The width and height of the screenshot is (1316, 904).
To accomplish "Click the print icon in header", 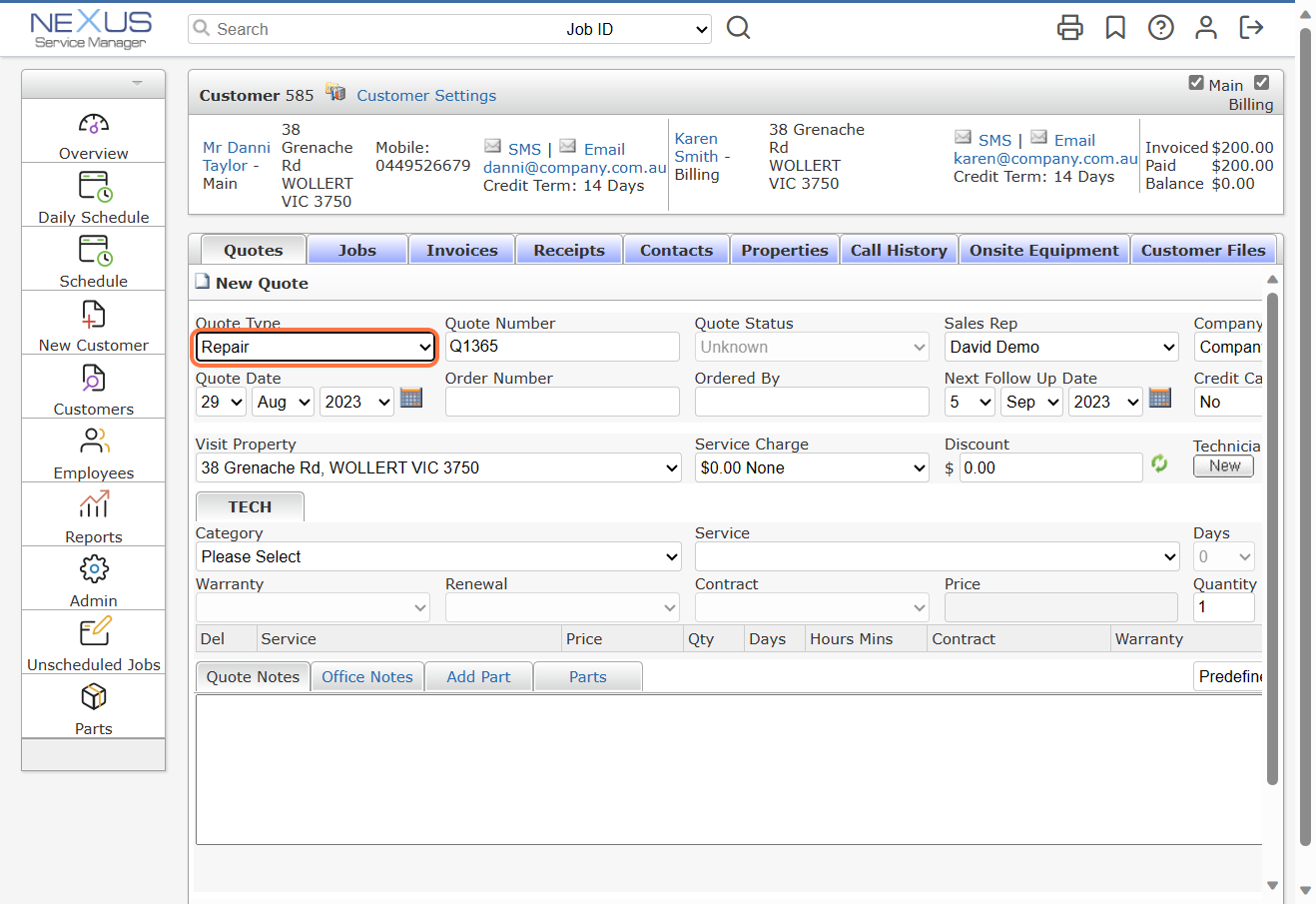I will coord(1070,28).
